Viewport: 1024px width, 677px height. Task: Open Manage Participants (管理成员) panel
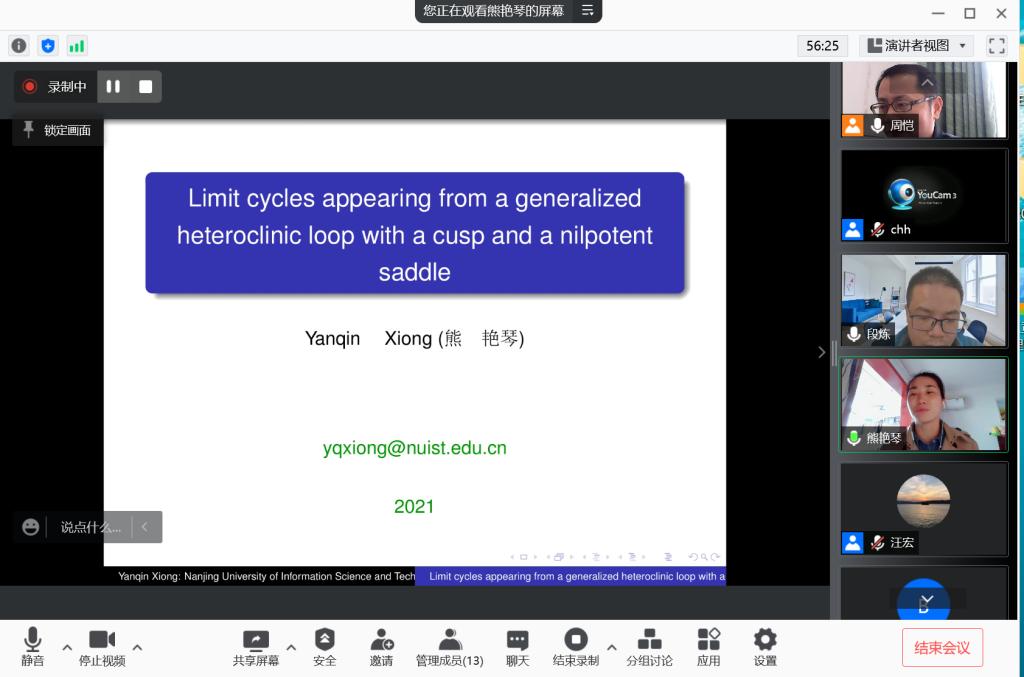point(449,646)
